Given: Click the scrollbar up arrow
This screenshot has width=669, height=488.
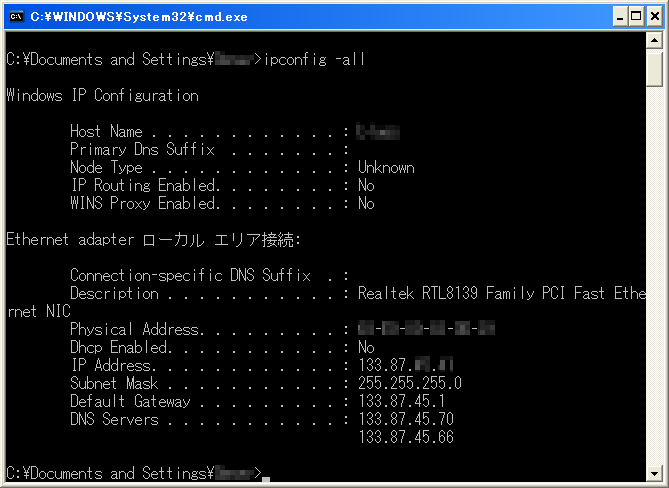Looking at the screenshot, I should coord(654,41).
